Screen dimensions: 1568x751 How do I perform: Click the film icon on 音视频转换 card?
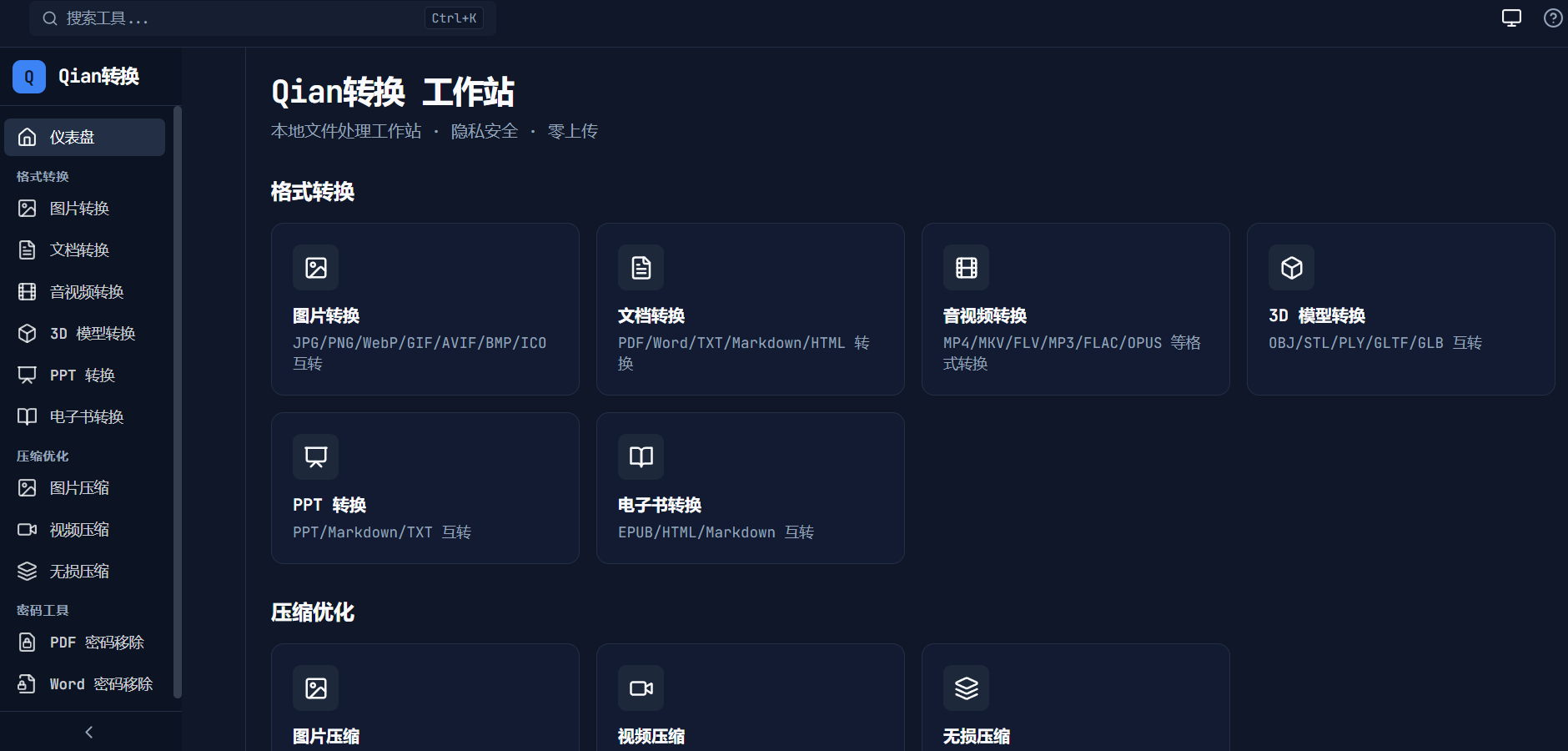click(x=967, y=268)
